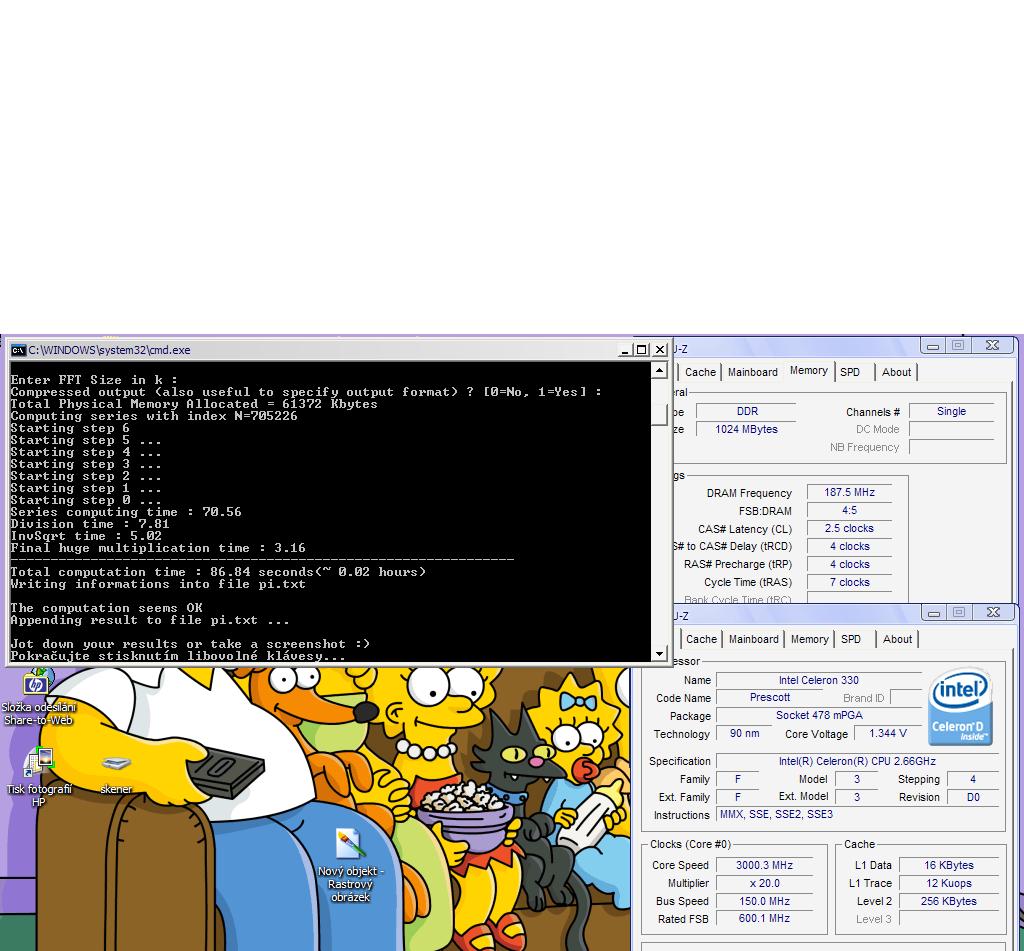Click the Intel(R) Celeron(R) CPU 2.66GHz specification
The height and width of the screenshot is (951, 1024).
click(x=857, y=762)
